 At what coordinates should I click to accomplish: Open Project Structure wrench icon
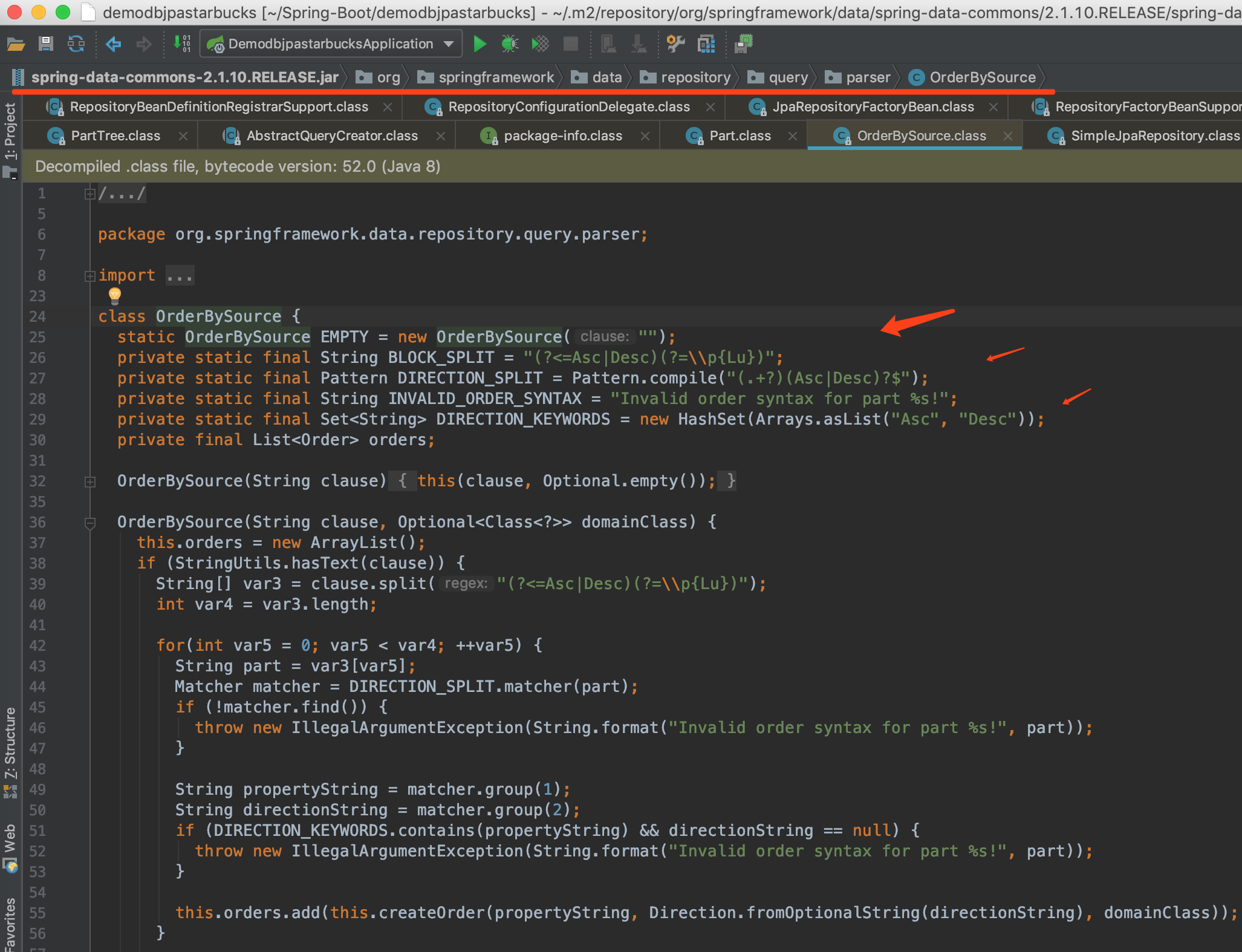[x=675, y=44]
